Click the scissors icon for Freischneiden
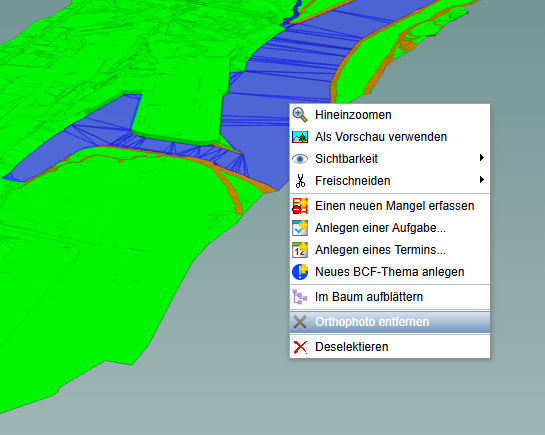Viewport: 545px width, 435px height. coord(300,181)
